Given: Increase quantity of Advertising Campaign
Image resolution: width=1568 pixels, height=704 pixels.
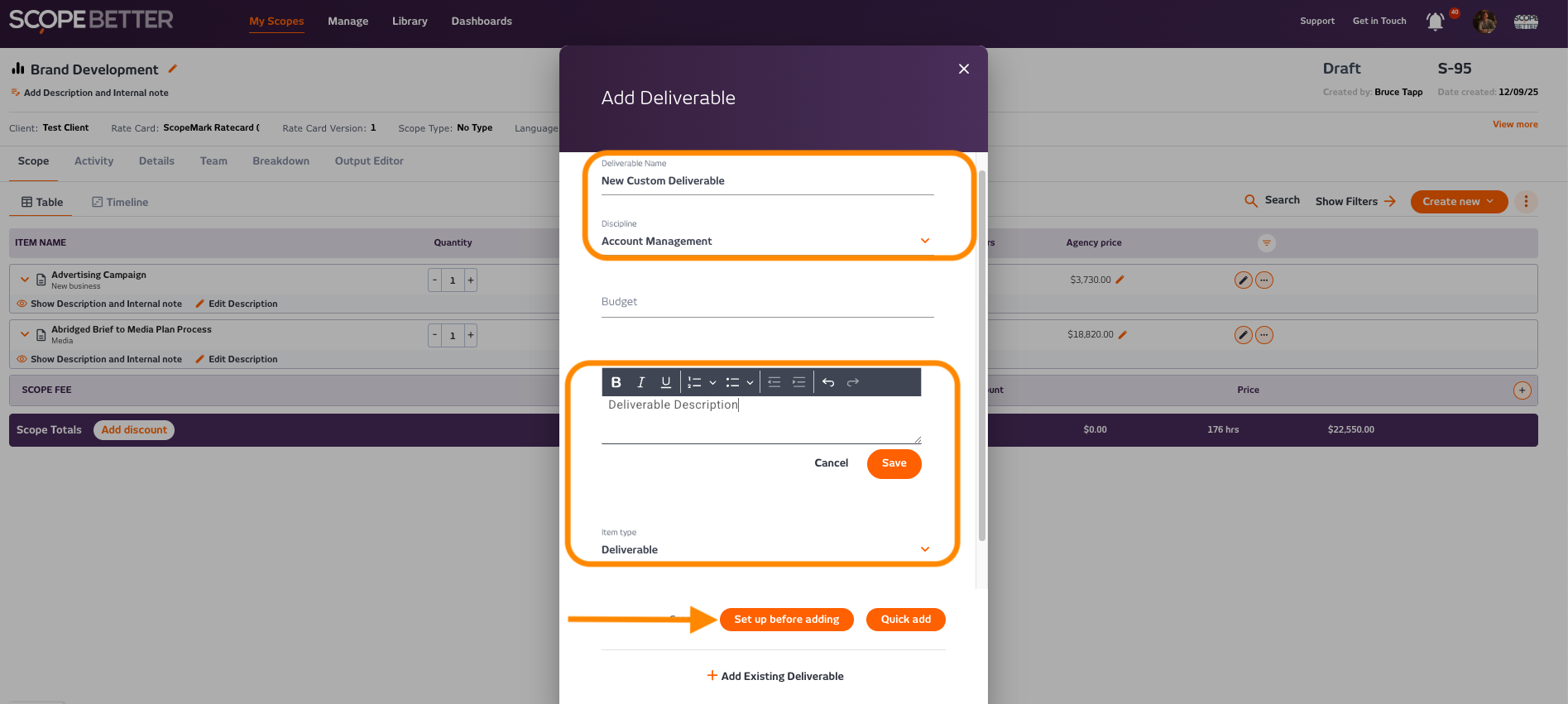Looking at the screenshot, I should pyautogui.click(x=471, y=280).
